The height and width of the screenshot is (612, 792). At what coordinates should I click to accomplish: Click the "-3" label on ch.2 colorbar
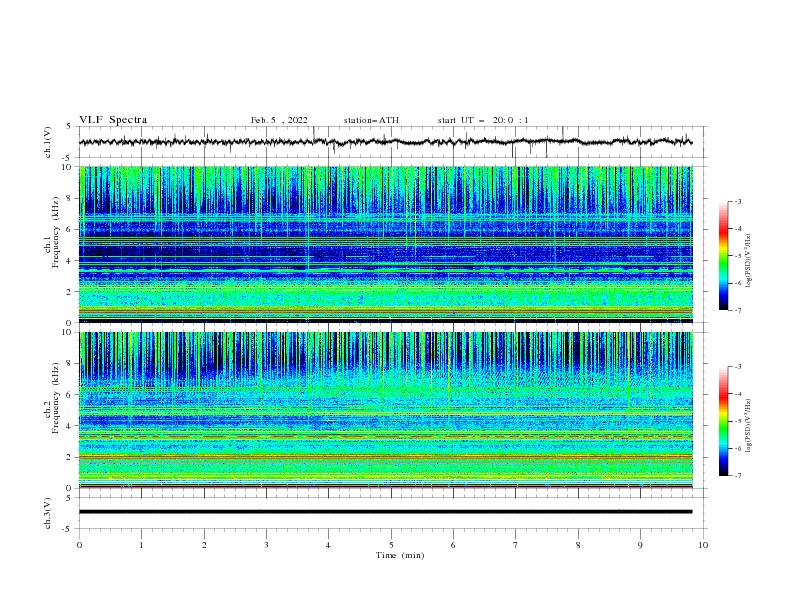point(737,367)
